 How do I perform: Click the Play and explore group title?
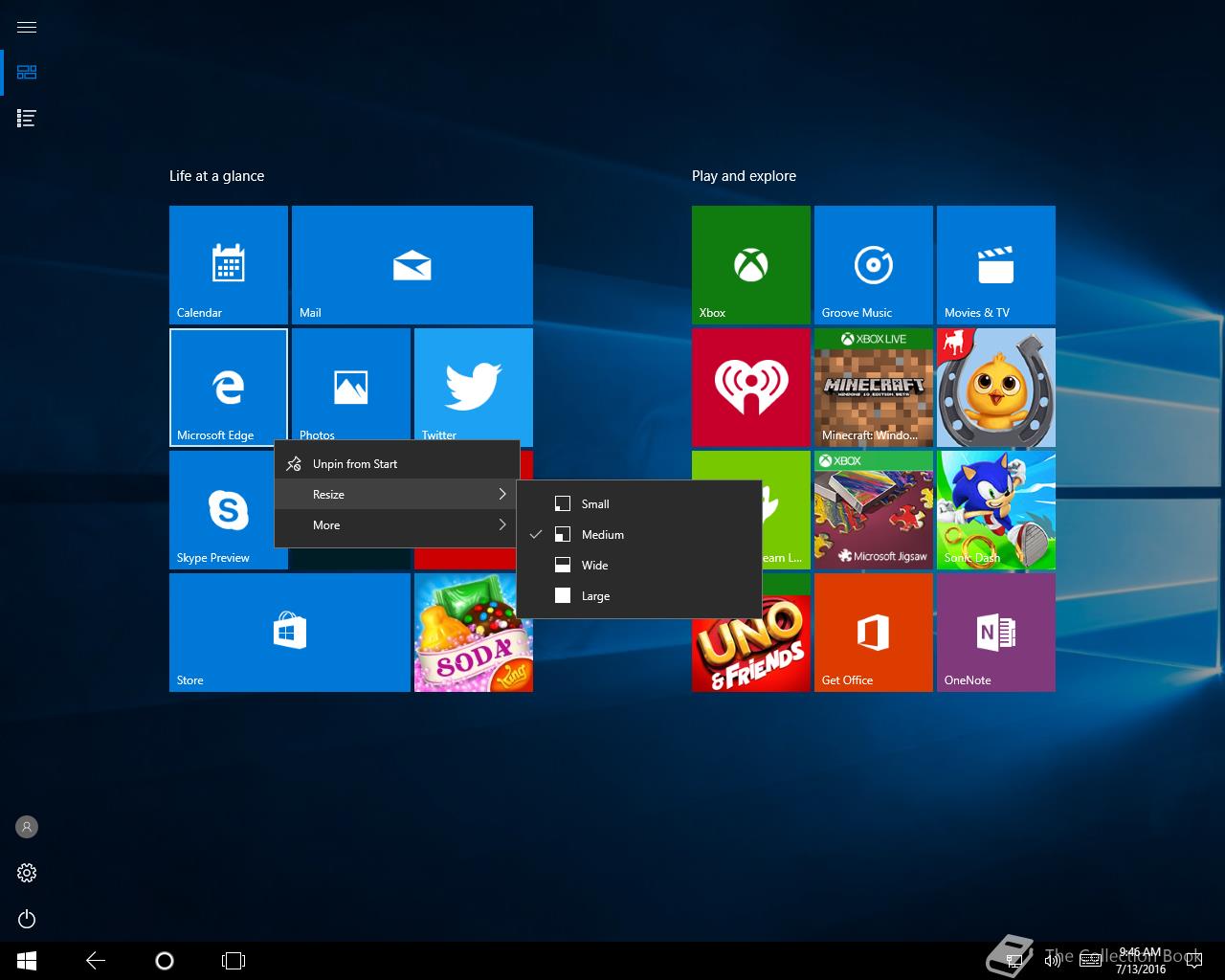point(744,176)
